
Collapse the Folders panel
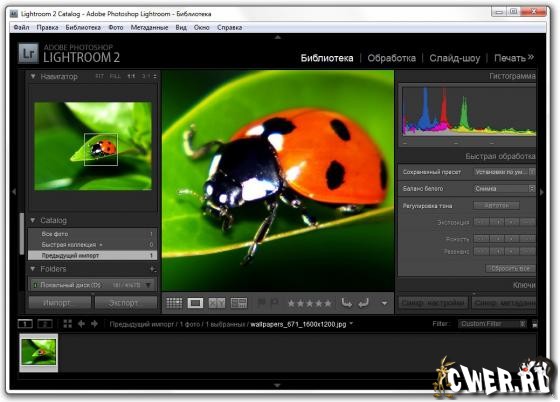tap(33, 269)
